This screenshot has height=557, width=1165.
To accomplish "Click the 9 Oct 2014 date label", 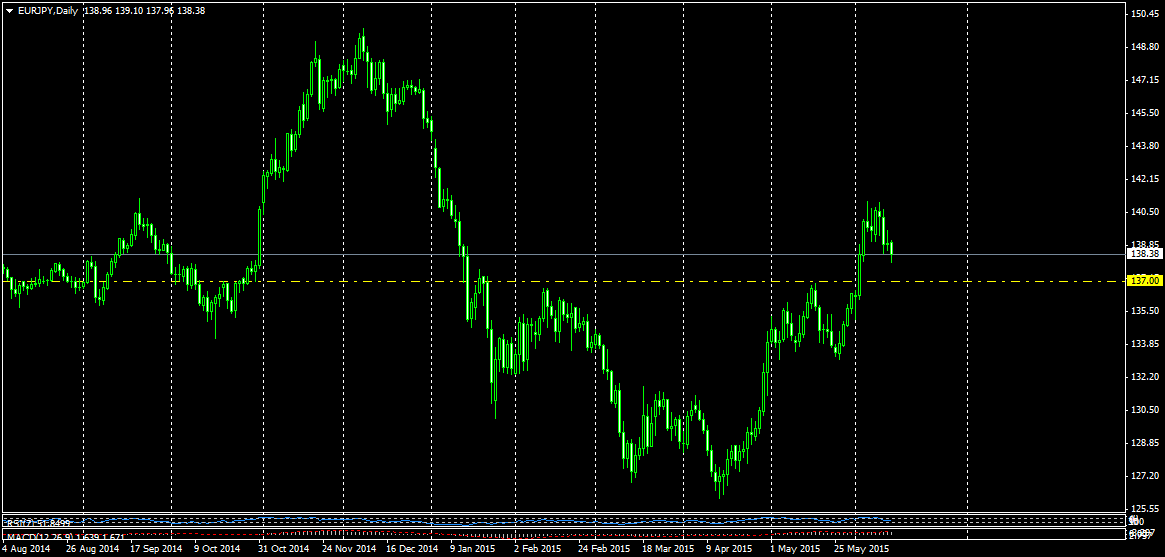I will click(217, 550).
